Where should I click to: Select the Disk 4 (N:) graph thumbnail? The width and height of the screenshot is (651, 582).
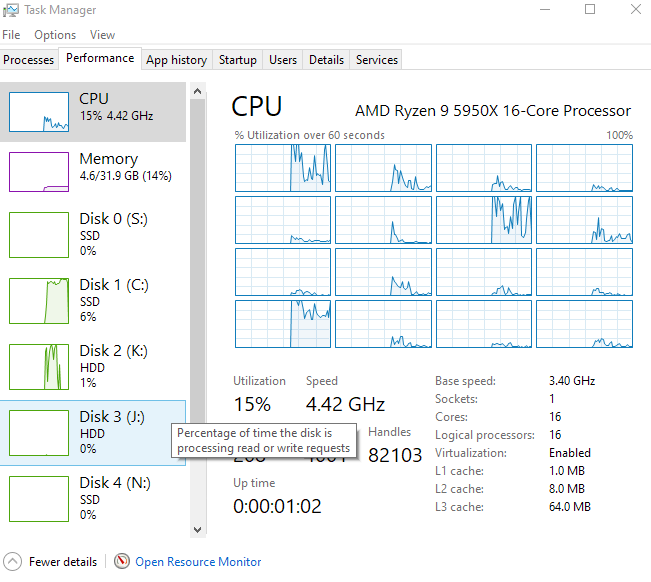click(39, 499)
